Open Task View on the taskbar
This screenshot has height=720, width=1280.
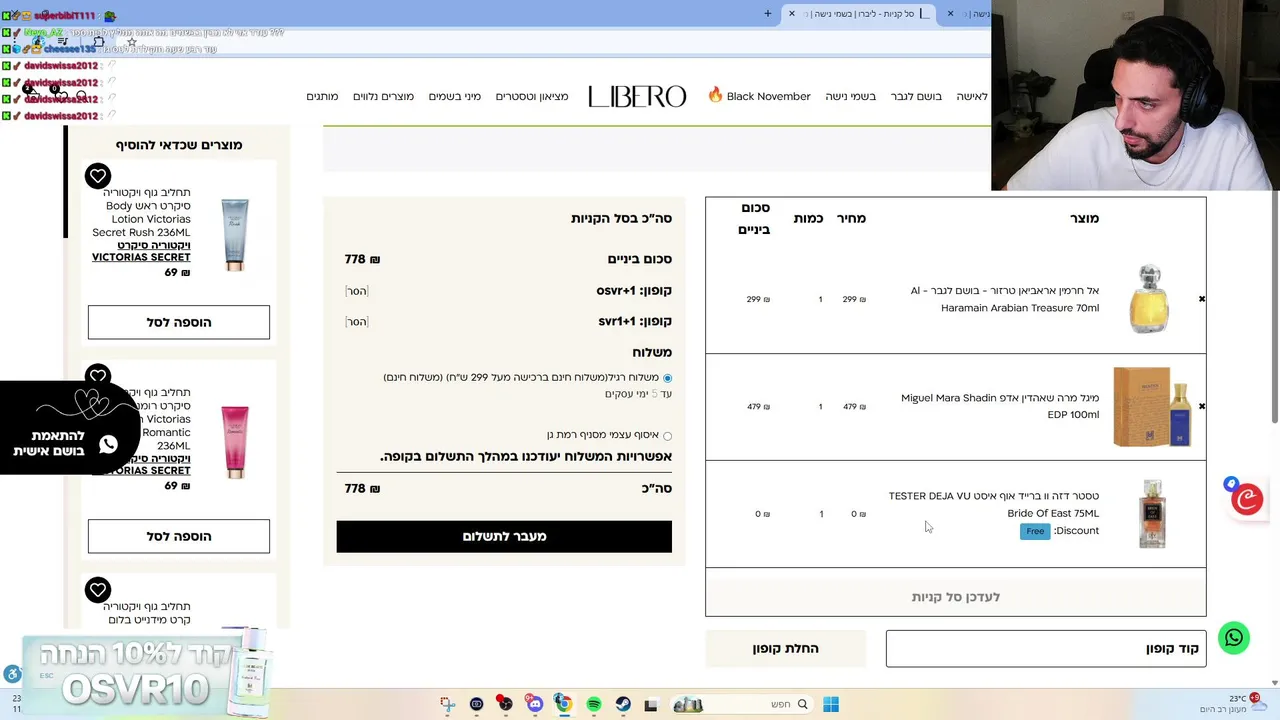[651, 704]
